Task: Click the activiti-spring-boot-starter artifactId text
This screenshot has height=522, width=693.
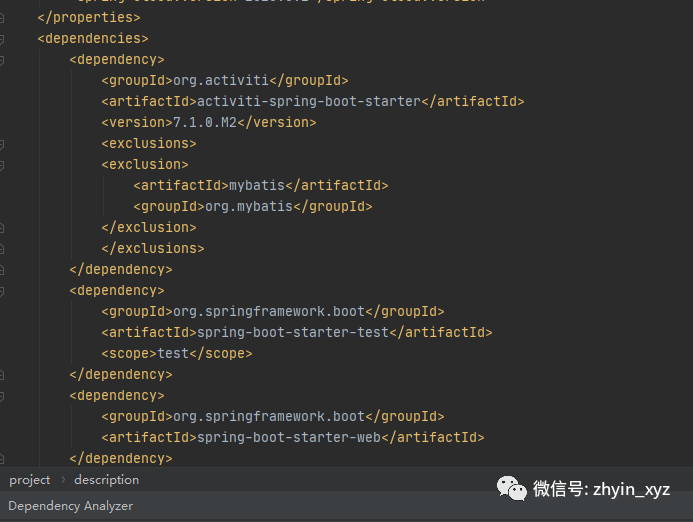Action: [x=308, y=102]
